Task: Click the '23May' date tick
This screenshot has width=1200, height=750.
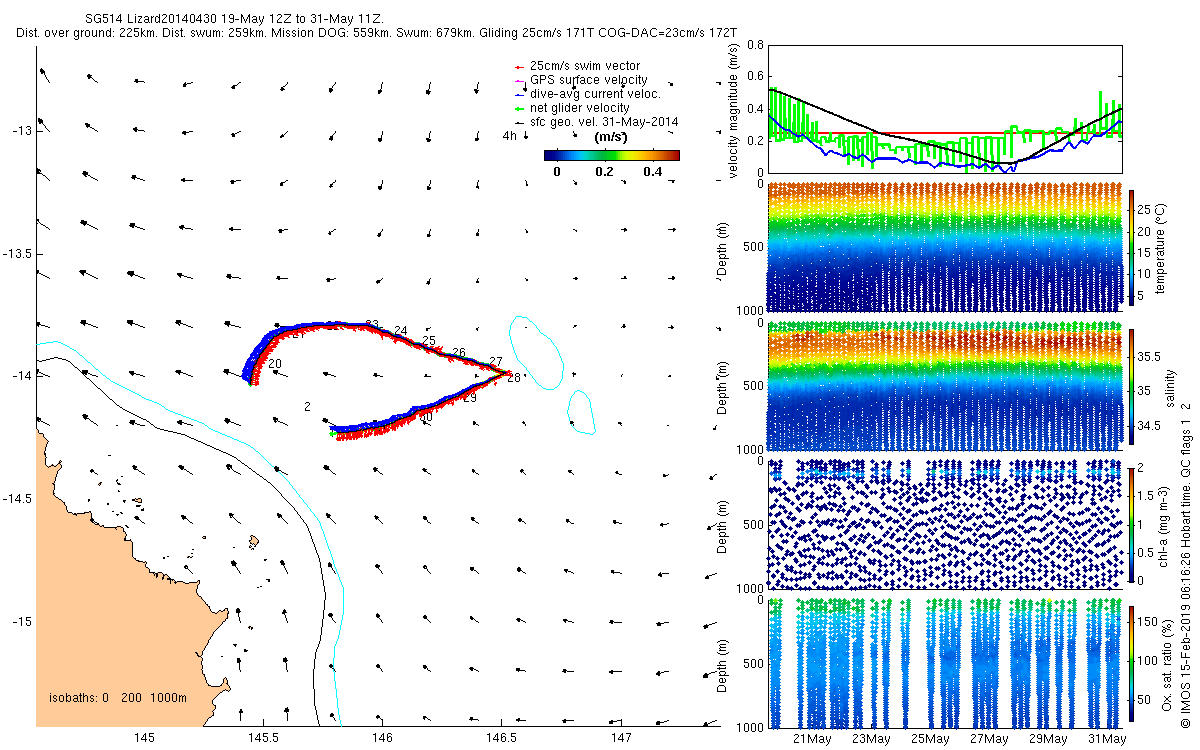Action: click(x=871, y=739)
